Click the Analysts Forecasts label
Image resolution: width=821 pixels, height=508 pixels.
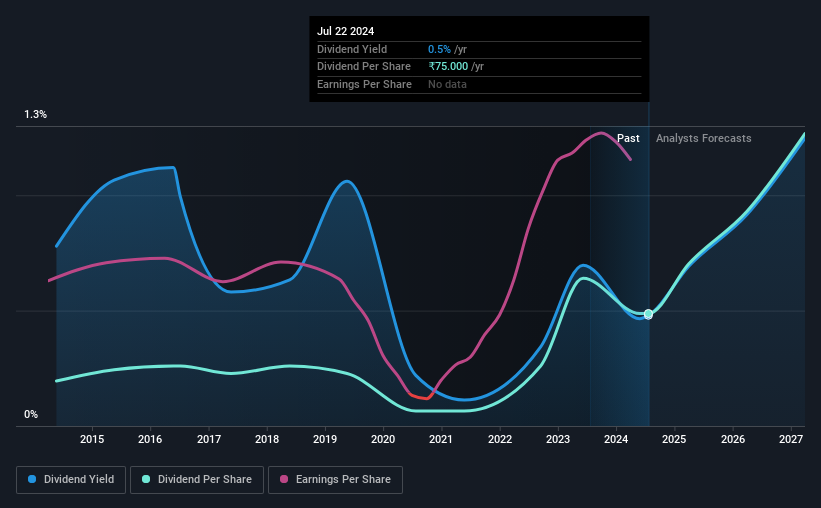[703, 138]
